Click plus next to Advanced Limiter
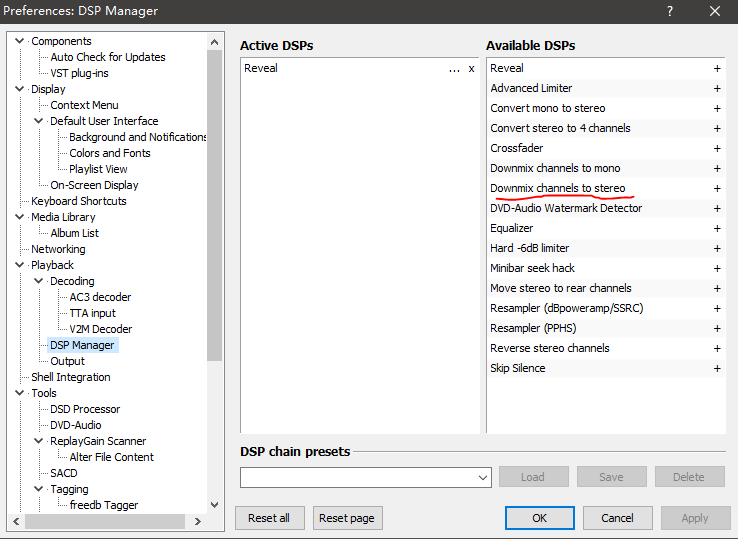The height and width of the screenshot is (539, 738). point(717,89)
